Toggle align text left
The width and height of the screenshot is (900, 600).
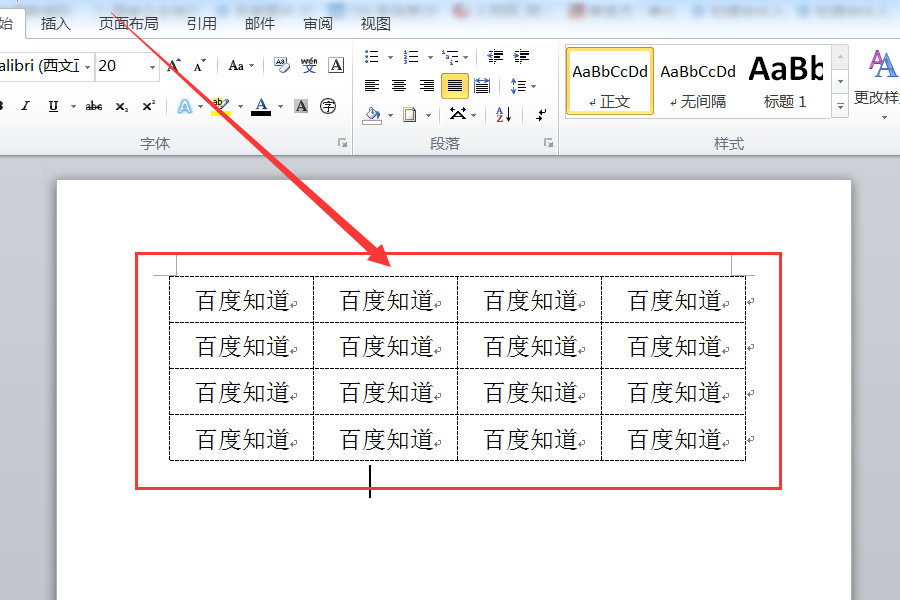(372, 86)
